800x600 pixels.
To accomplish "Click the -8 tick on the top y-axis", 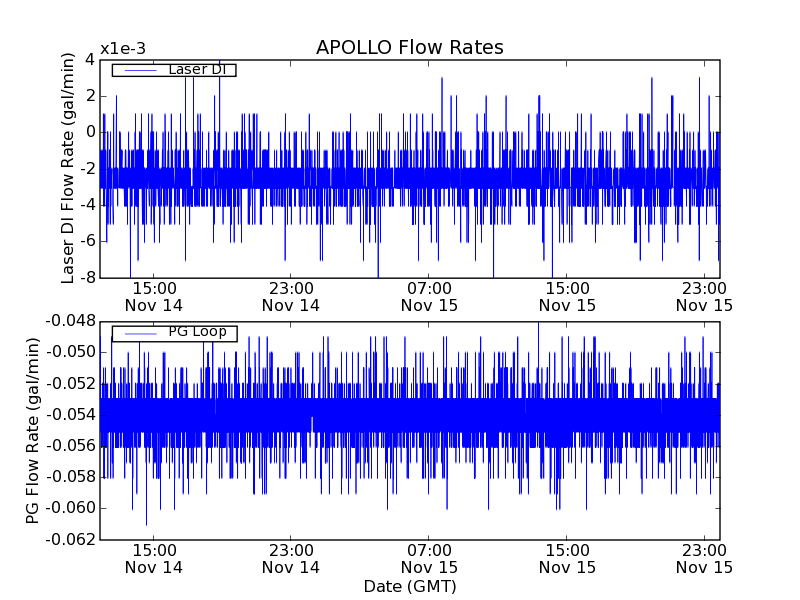I will pos(87,277).
